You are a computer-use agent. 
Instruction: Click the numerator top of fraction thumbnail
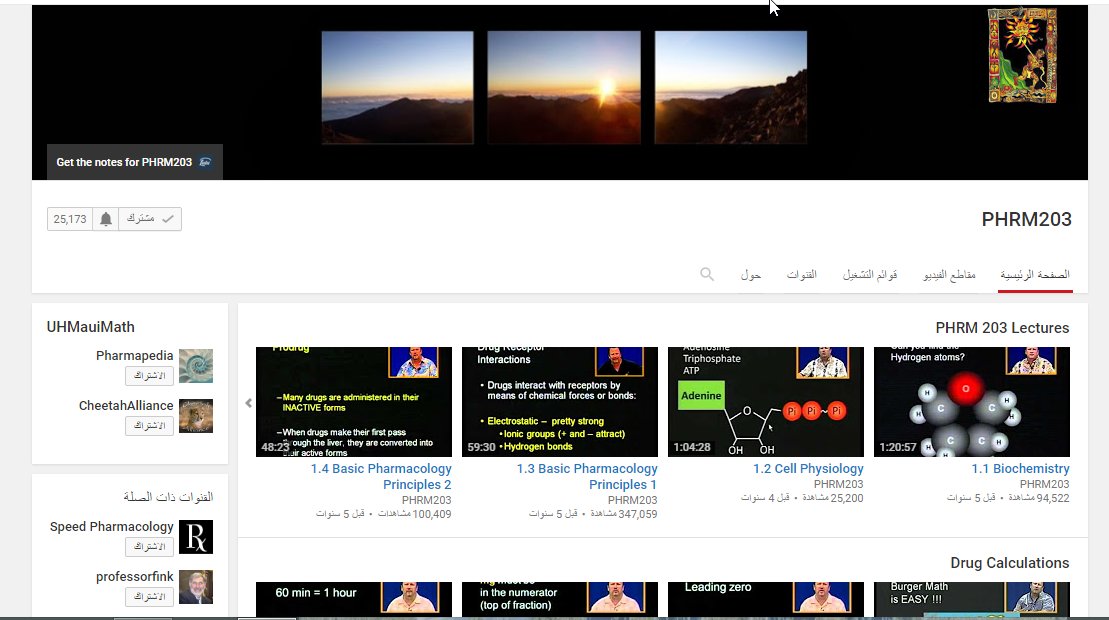click(x=559, y=599)
